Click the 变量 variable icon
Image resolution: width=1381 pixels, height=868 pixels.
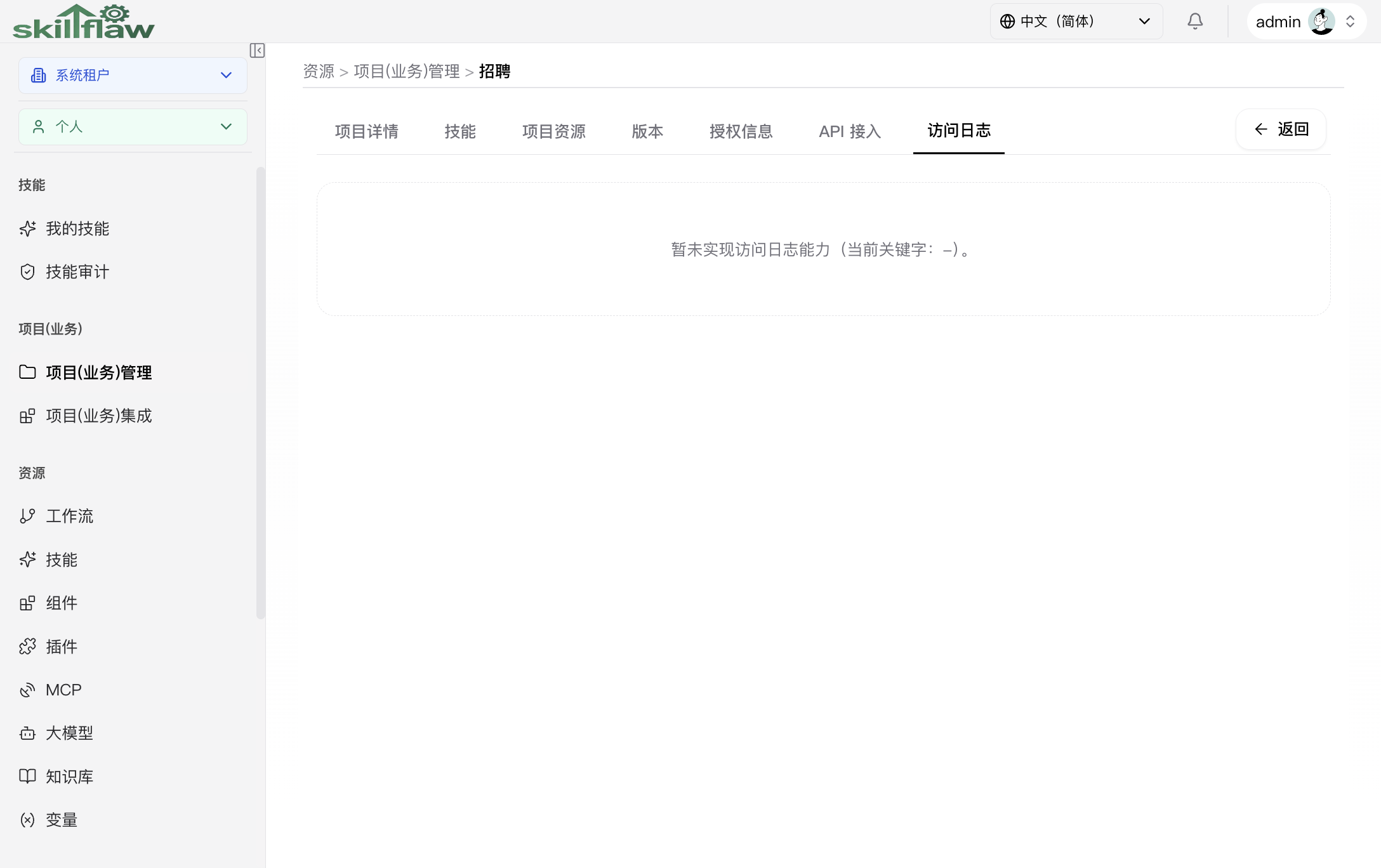[x=27, y=820]
